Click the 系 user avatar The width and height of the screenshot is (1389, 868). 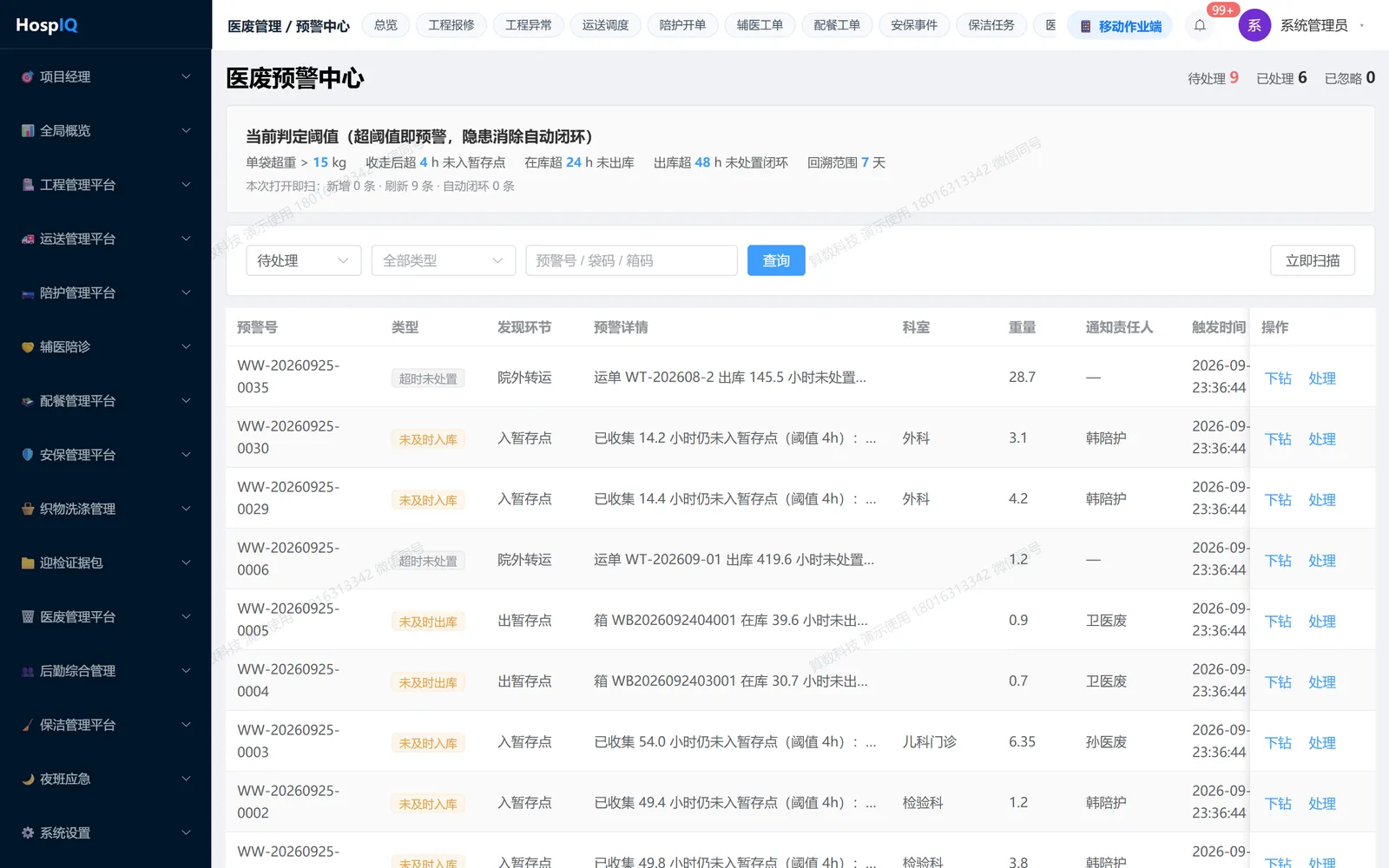coord(1254,25)
